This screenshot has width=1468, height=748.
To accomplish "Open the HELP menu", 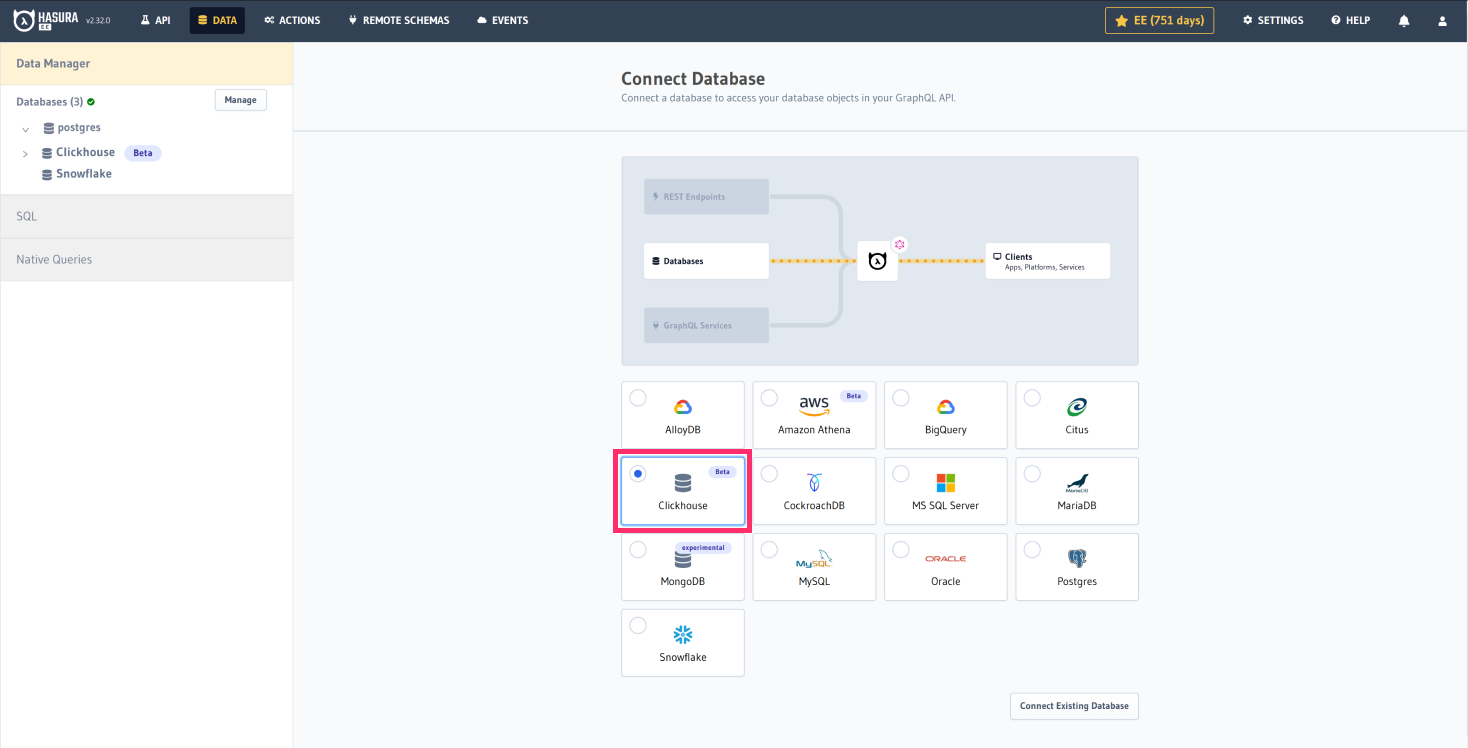I will coord(1351,20).
